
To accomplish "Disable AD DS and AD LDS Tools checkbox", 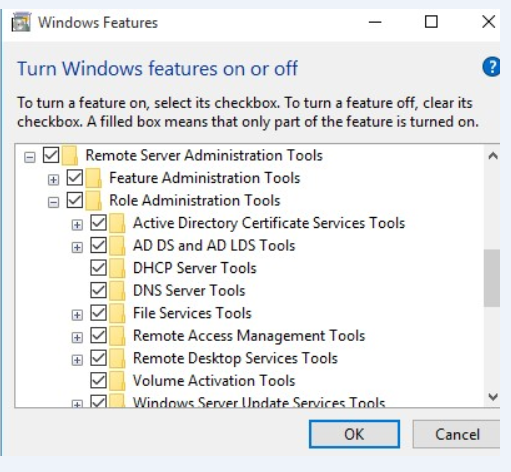I will [98, 246].
